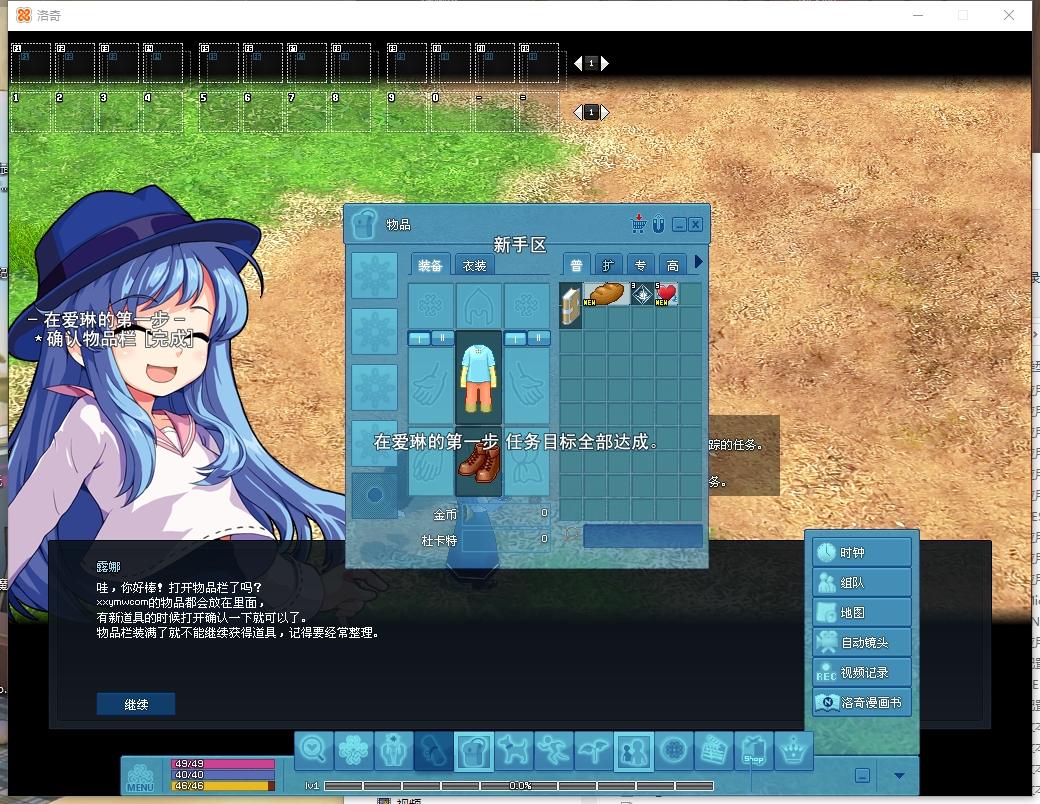Go to next F-key hotbar page
1040x804 pixels.
[604, 63]
